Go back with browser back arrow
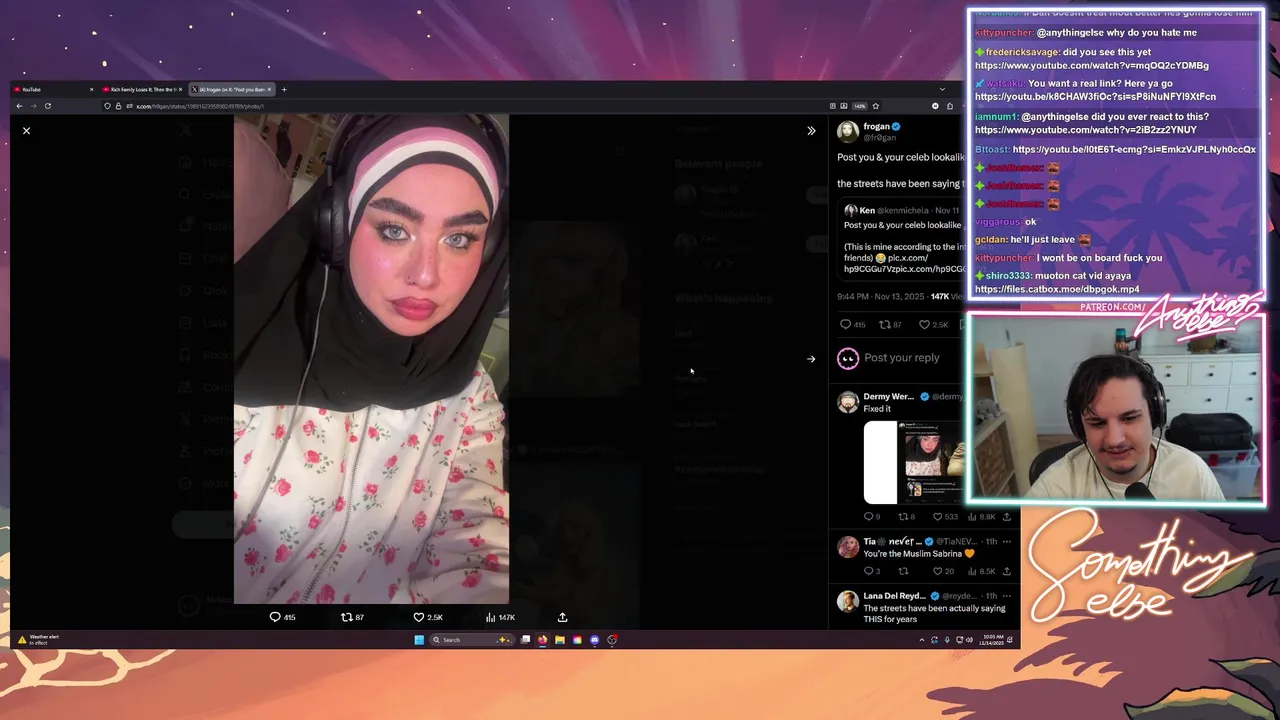1280x720 pixels. 18,106
